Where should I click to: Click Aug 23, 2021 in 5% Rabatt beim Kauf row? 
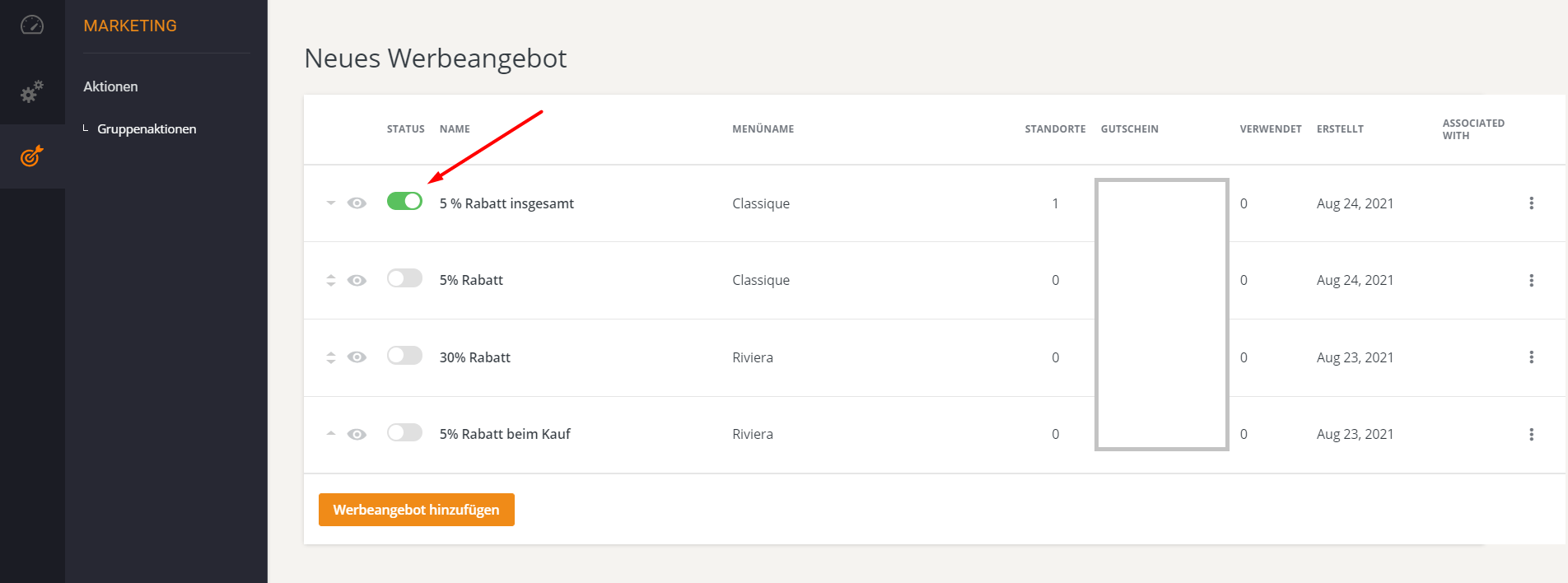[1355, 435]
